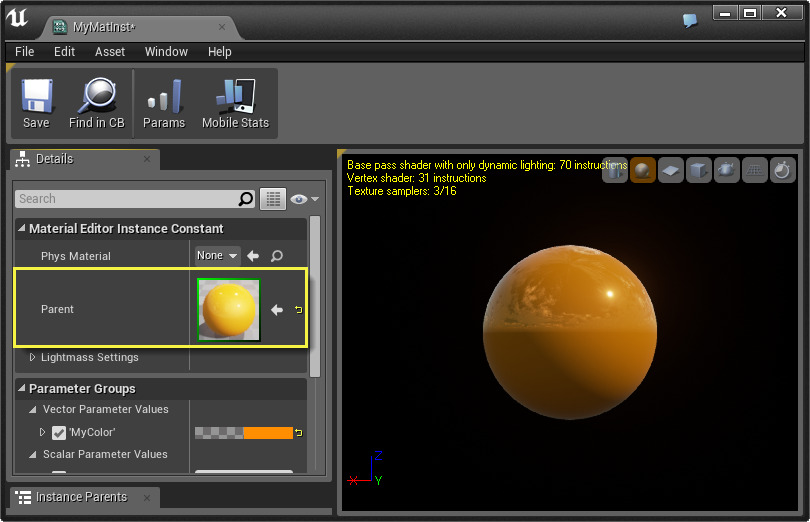Switch to Instance Parents tab
This screenshot has height=522, width=810.
click(x=80, y=497)
